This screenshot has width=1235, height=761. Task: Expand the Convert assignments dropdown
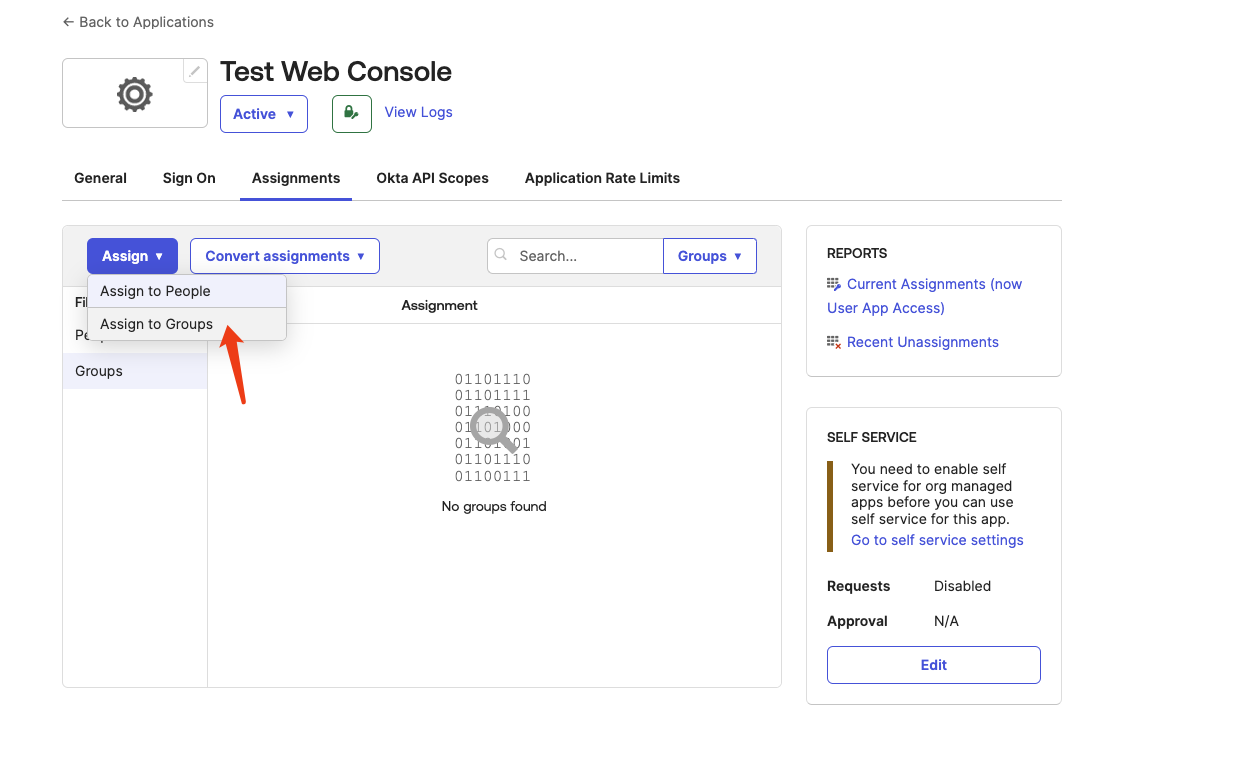(x=285, y=256)
